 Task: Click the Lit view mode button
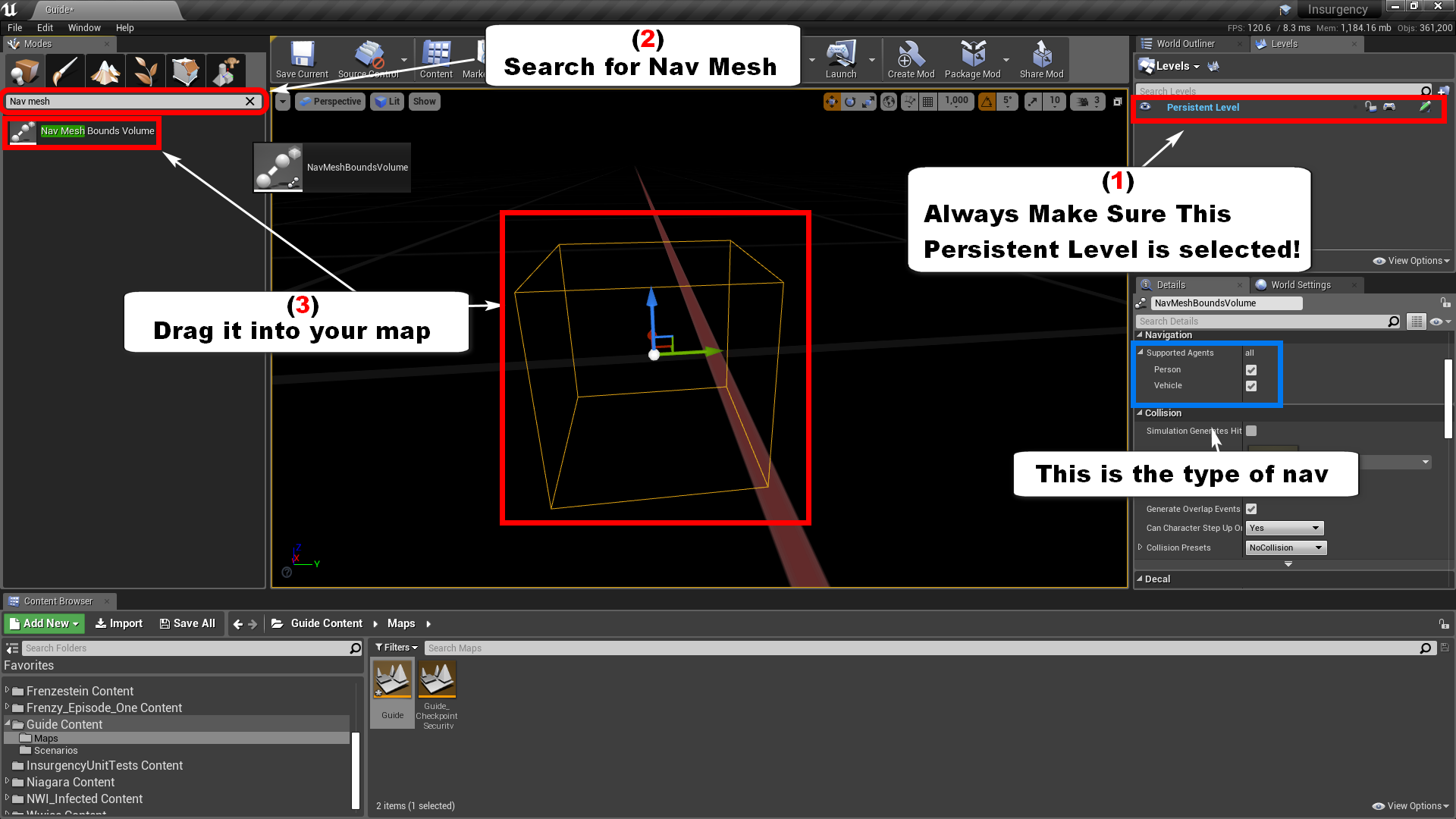[x=388, y=102]
